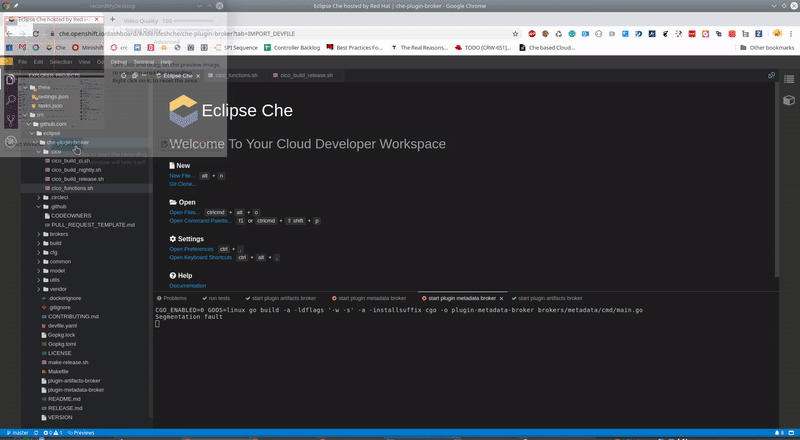Click the master branch status bar item

point(17,433)
